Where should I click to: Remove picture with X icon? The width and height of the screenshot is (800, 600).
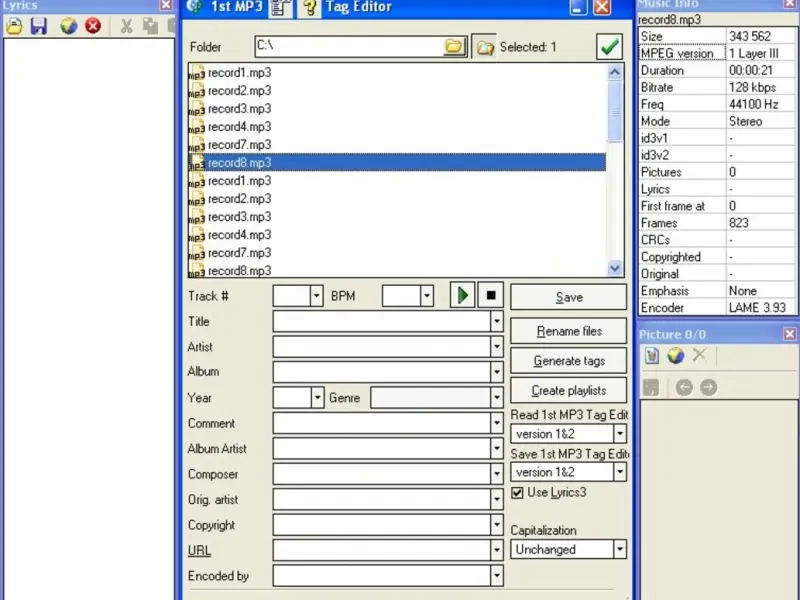699,355
